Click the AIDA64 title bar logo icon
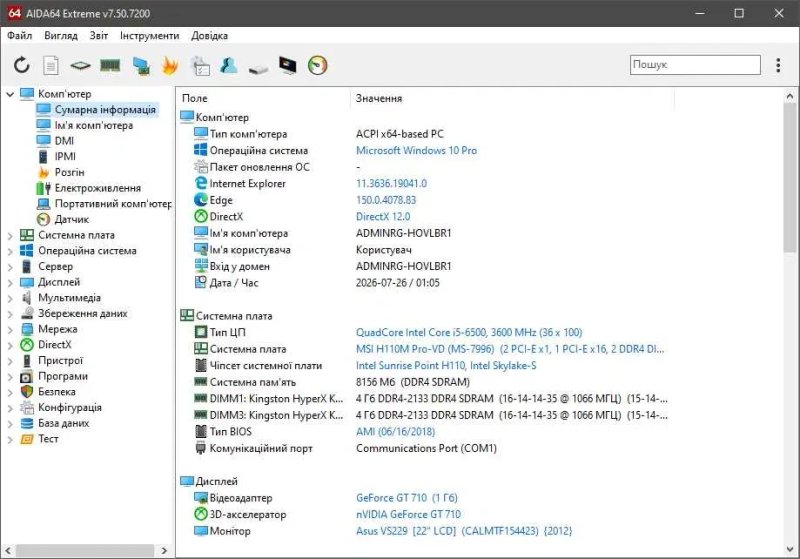800x559 pixels. pos(15,13)
